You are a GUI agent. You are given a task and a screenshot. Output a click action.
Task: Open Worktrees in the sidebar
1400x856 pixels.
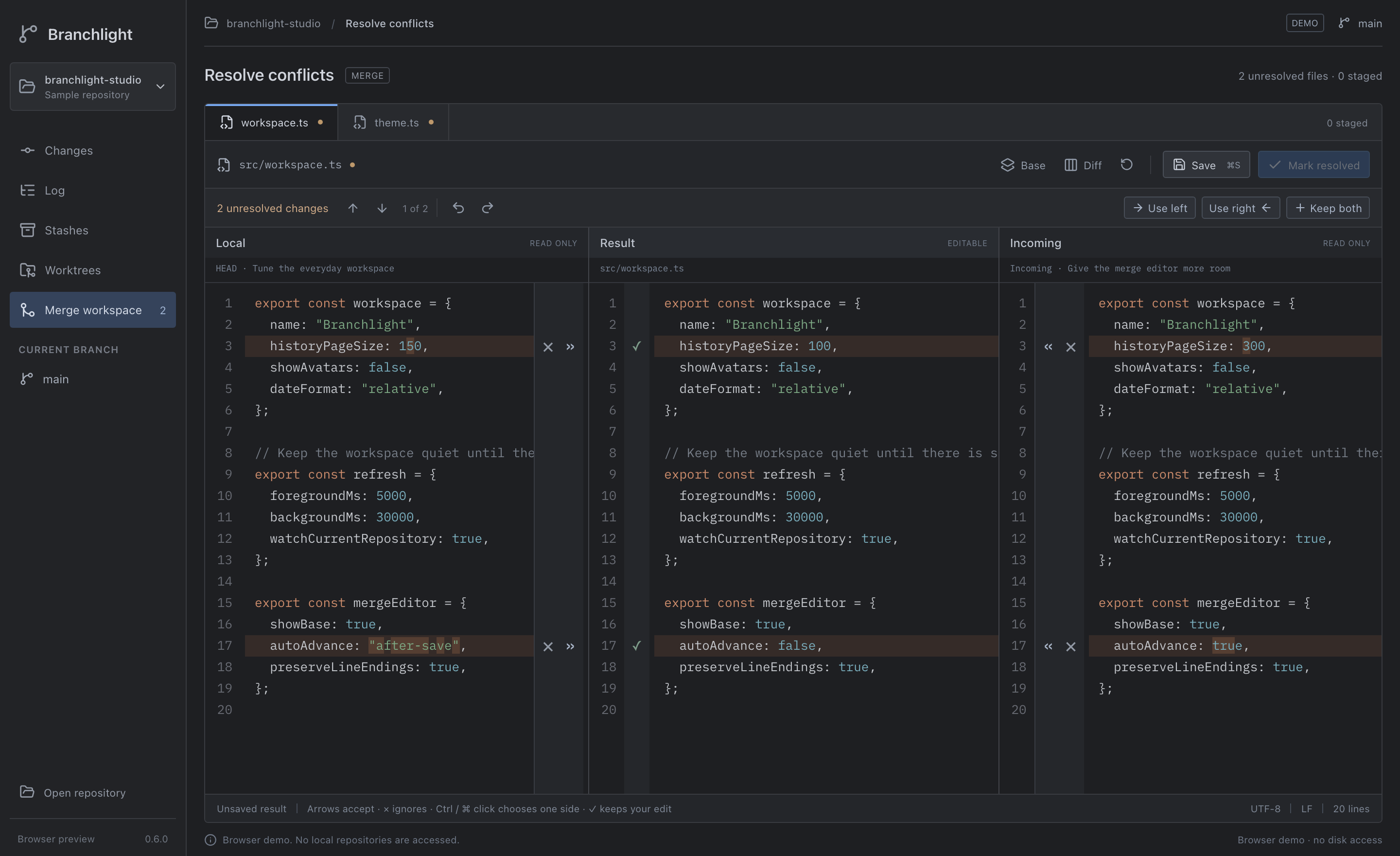93,270
